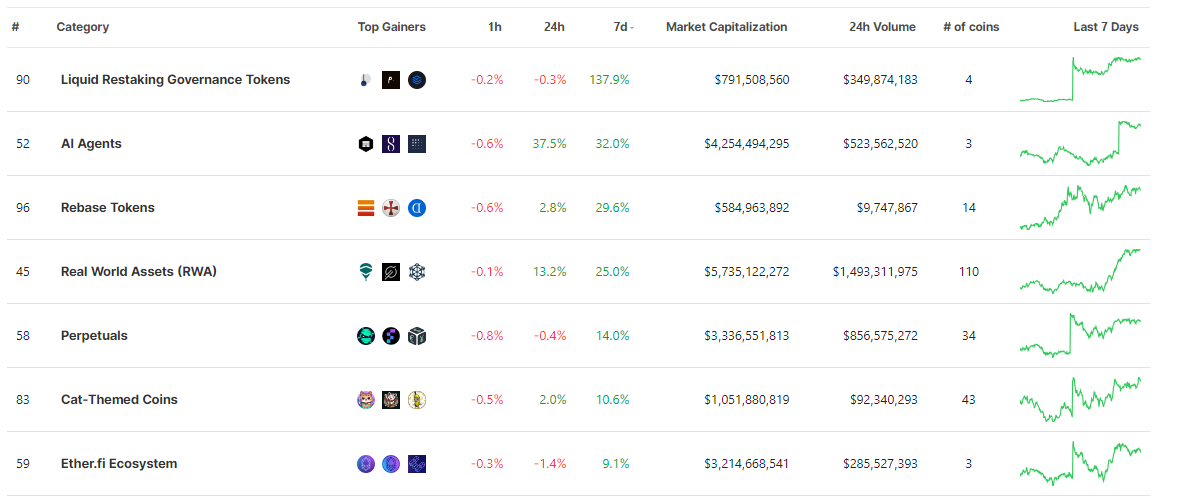
Task: Sort by 1h change column header
Action: tap(495, 27)
